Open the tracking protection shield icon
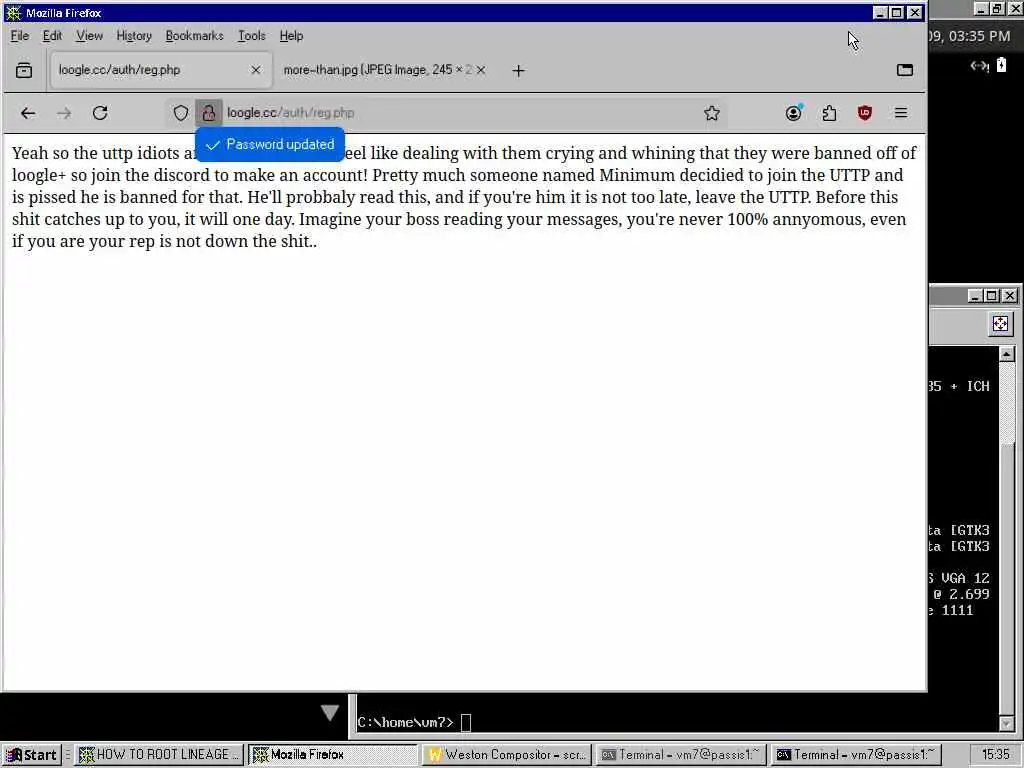Image resolution: width=1024 pixels, height=768 pixels. click(x=180, y=113)
